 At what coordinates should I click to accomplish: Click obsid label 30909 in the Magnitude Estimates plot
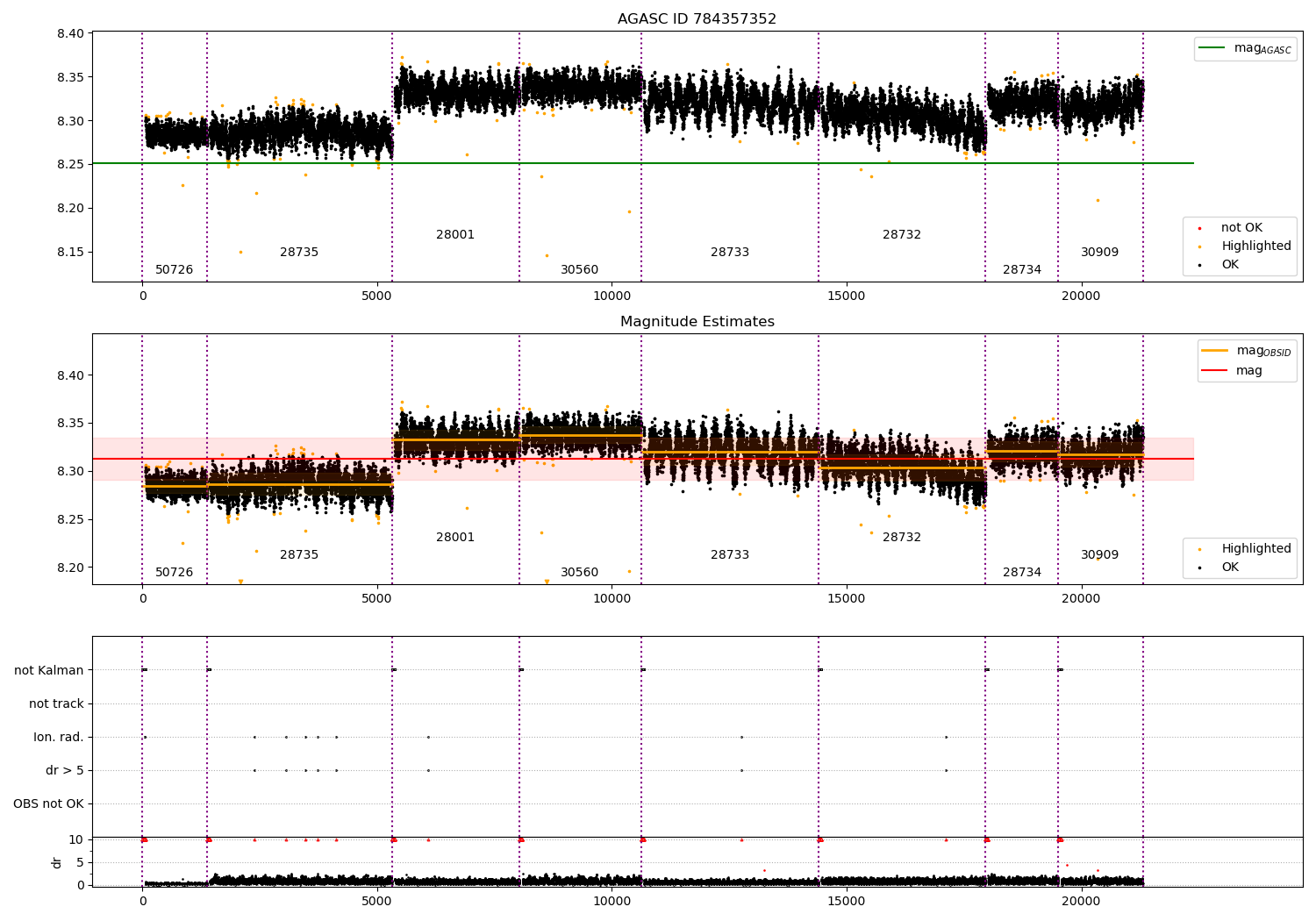click(x=1100, y=555)
